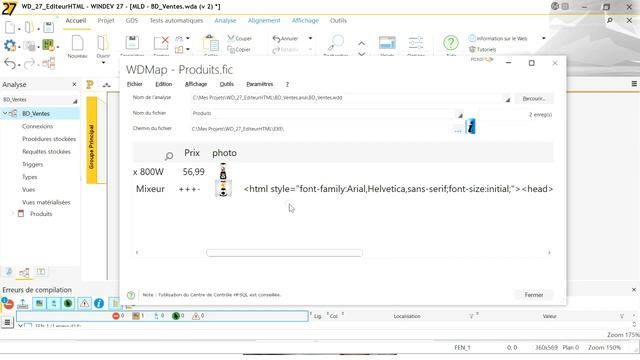Click the warning triangle filter icon
The image size is (640, 360).
pyautogui.click(x=84, y=303)
